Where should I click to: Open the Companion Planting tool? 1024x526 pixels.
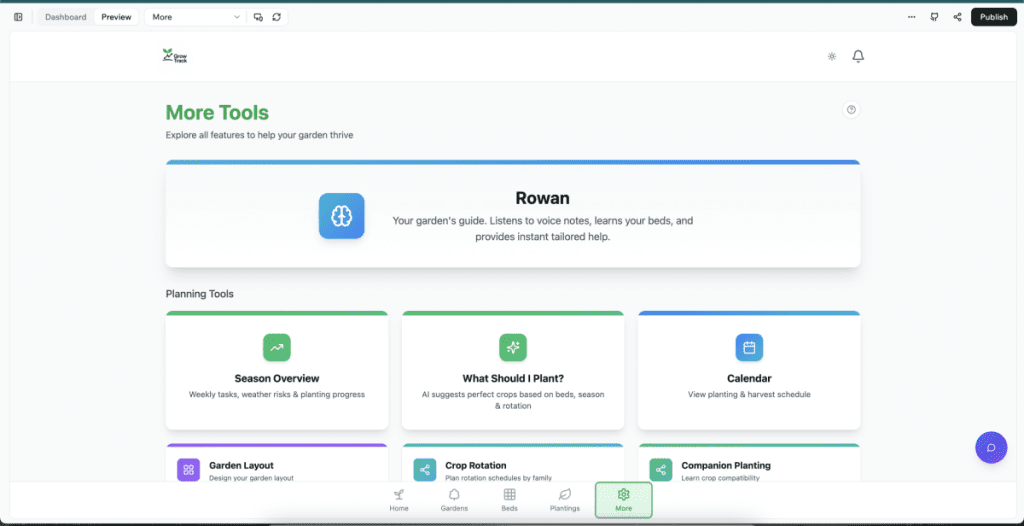click(x=749, y=464)
